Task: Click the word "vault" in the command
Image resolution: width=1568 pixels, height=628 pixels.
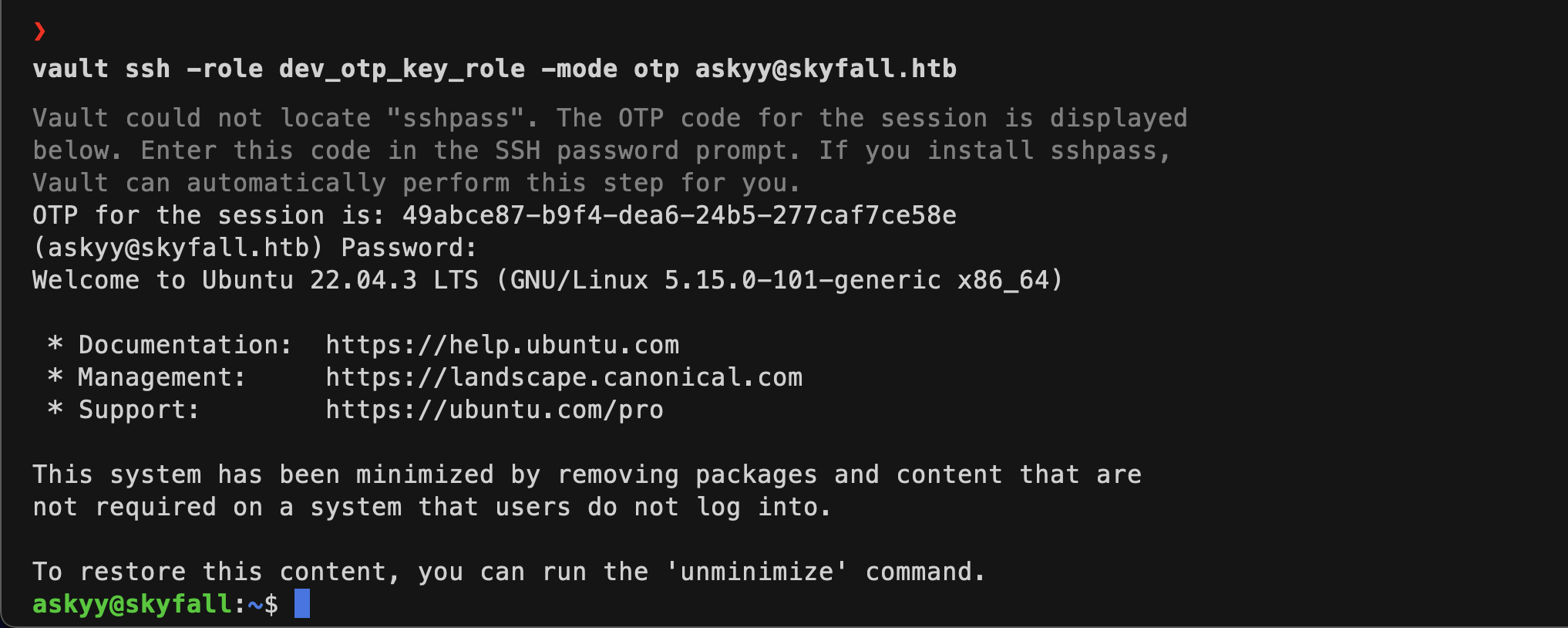Action: pos(70,69)
